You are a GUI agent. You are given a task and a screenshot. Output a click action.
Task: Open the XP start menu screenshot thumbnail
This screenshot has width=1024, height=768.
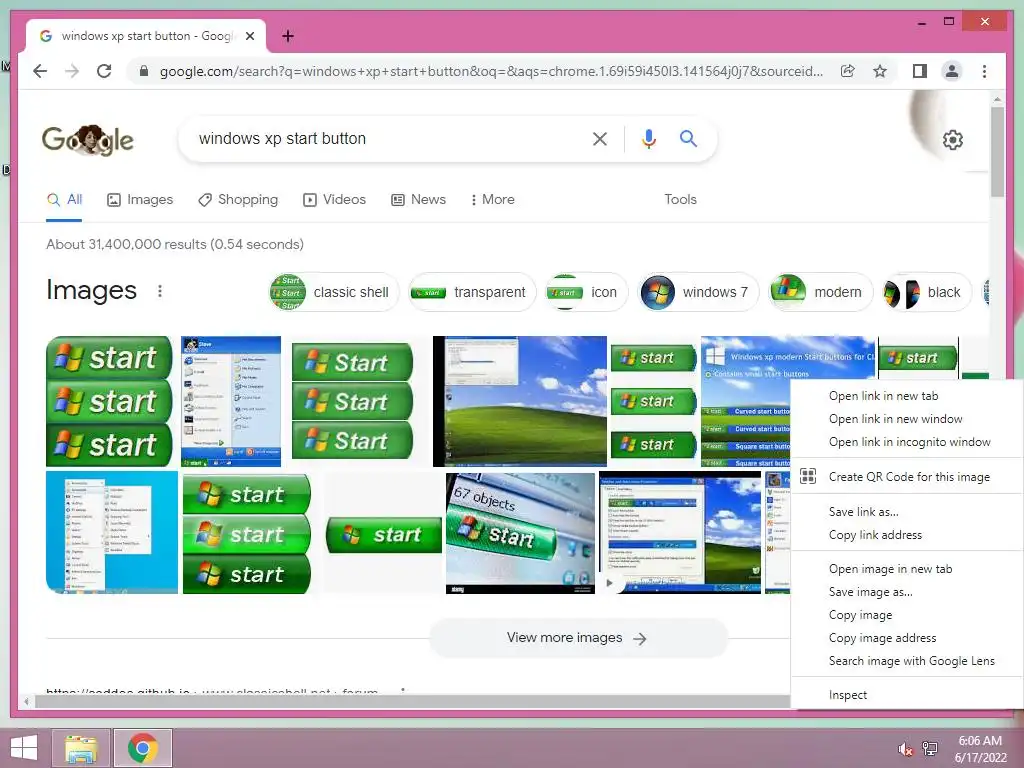click(231, 401)
